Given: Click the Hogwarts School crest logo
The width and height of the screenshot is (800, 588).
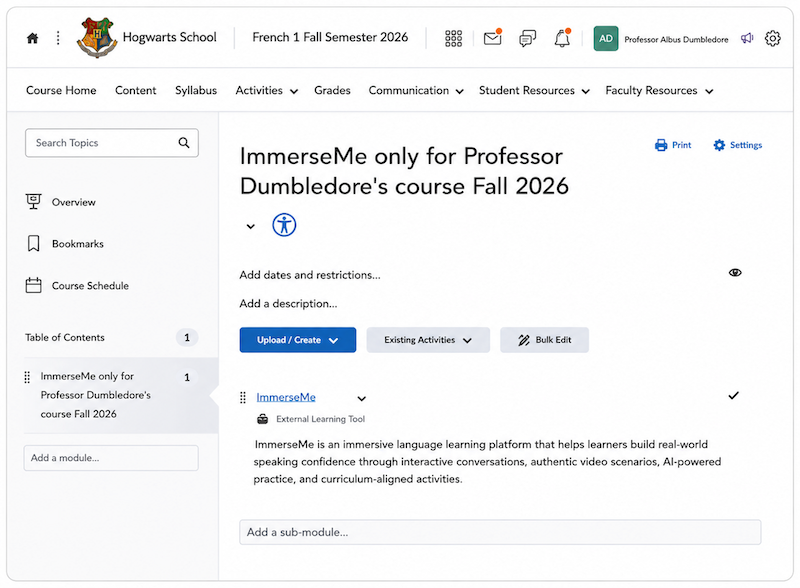Looking at the screenshot, I should [x=96, y=37].
